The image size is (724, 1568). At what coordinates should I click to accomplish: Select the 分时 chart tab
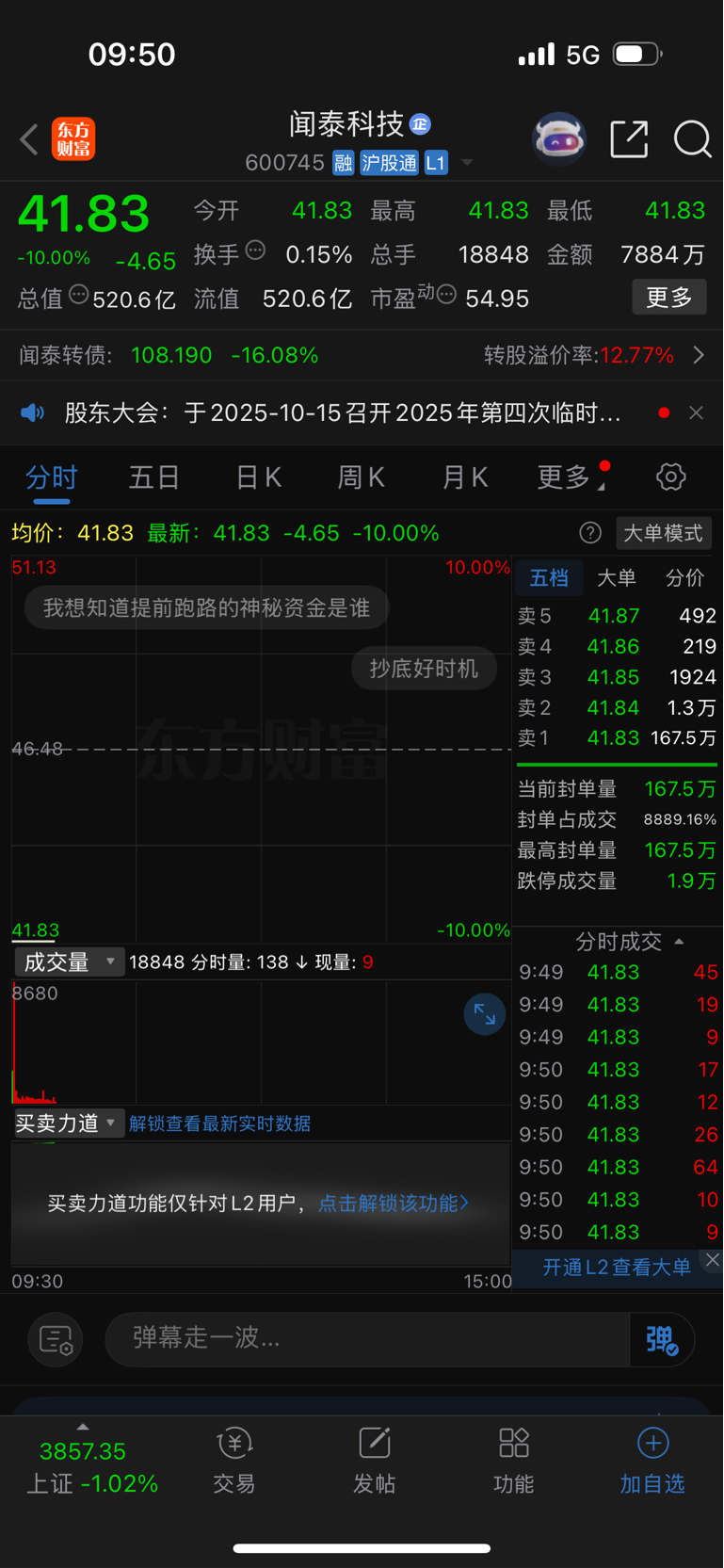(x=52, y=477)
